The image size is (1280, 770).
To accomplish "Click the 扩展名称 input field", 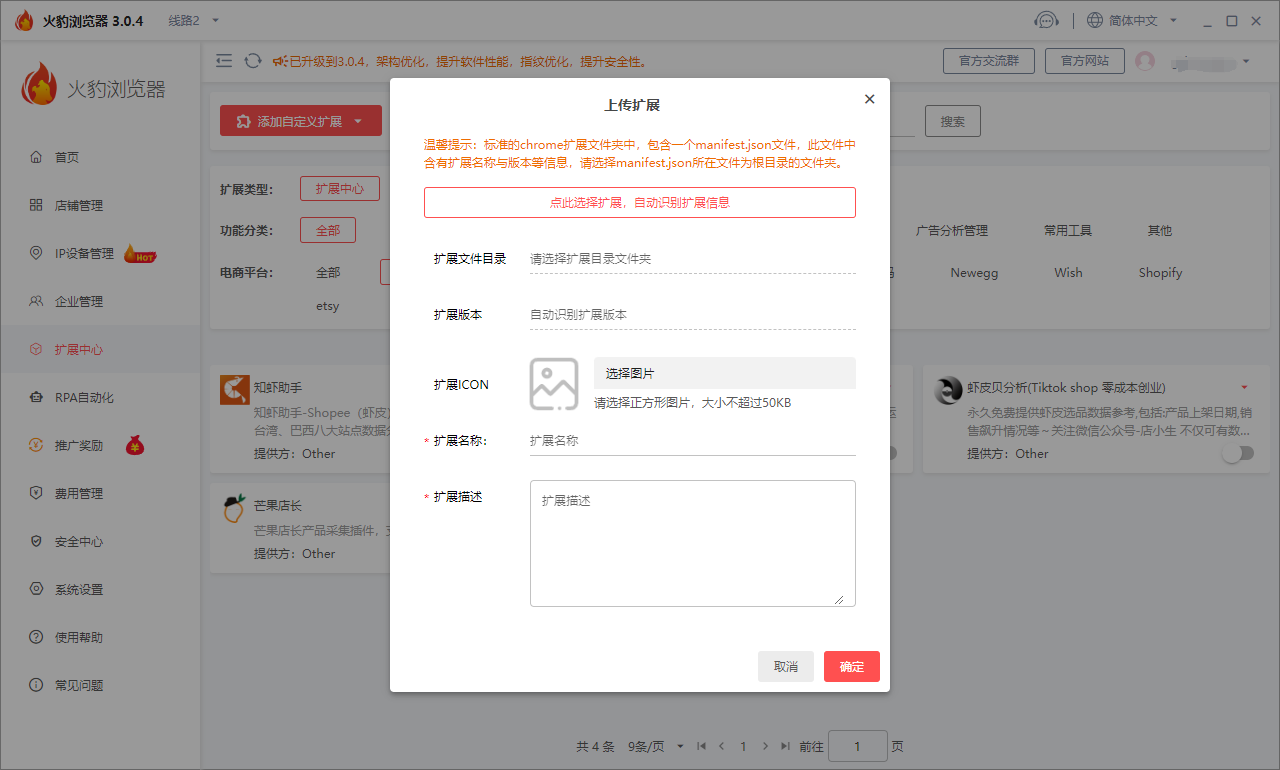I will [692, 440].
